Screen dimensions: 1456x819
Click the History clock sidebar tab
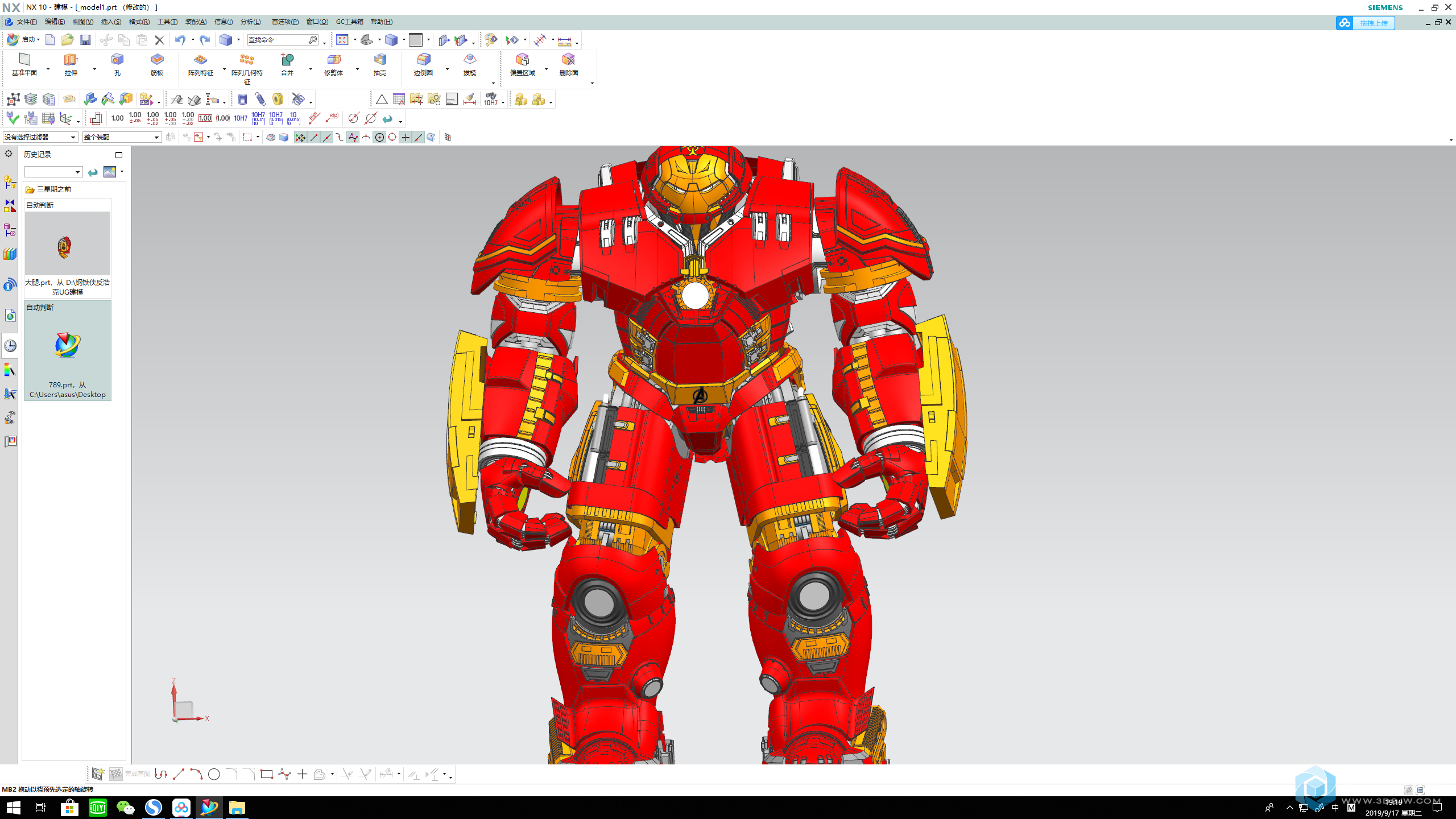coord(10,346)
